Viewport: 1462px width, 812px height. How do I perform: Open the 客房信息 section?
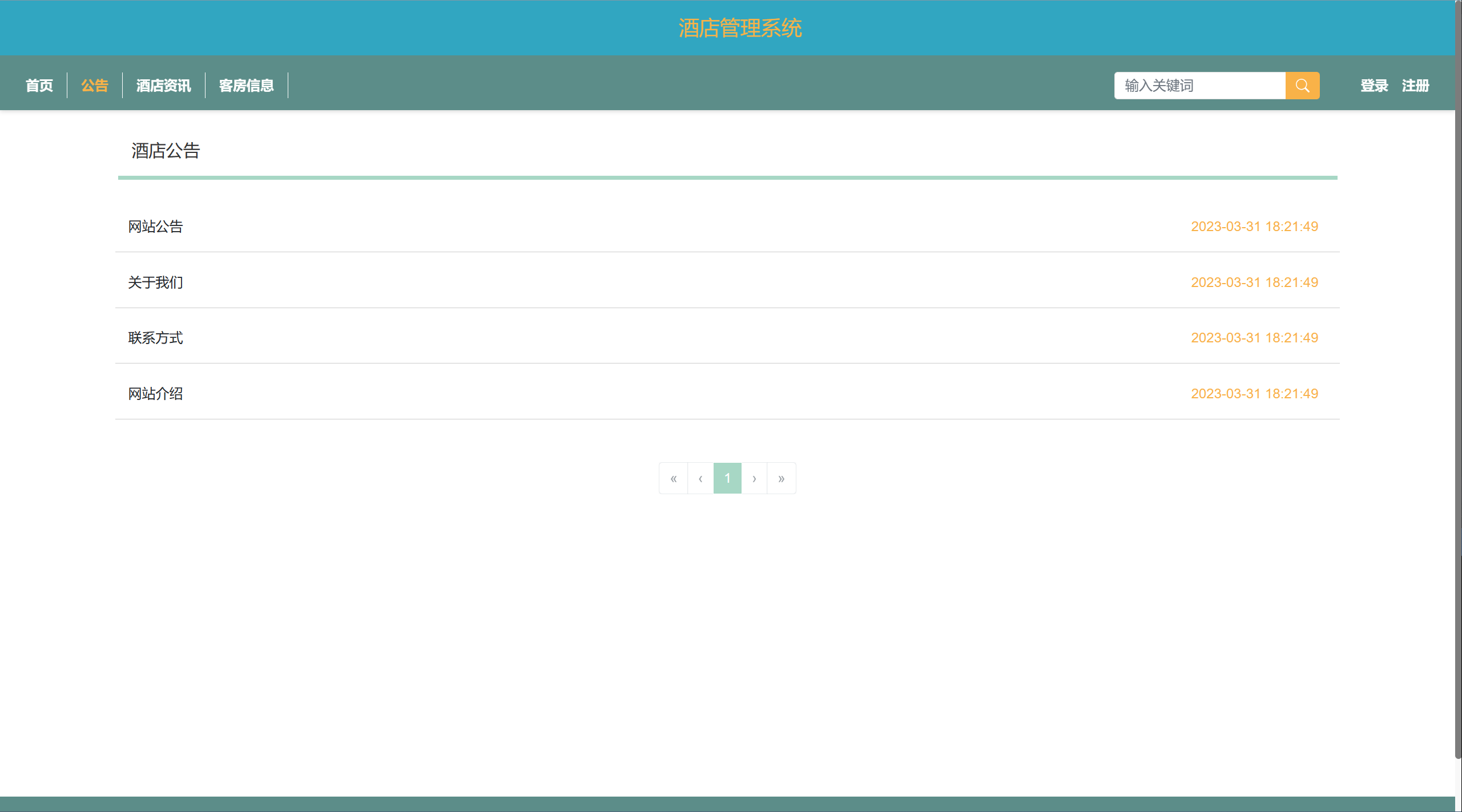246,86
